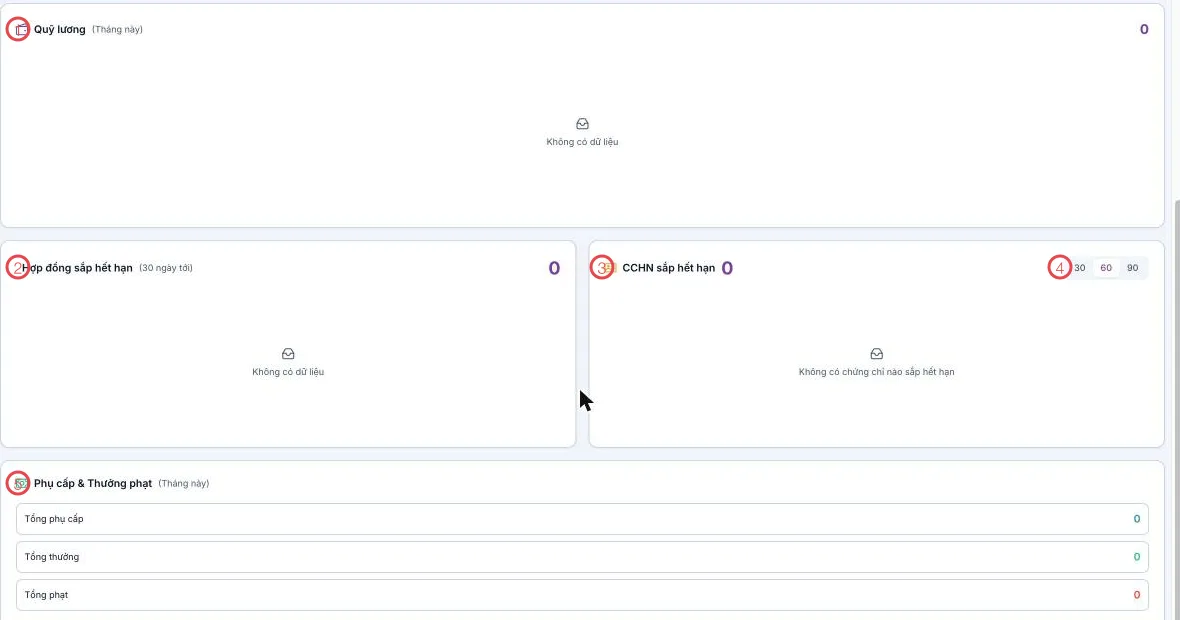Click the green Tổng thưởng value 0
The image size is (1180, 620).
tap(1137, 557)
